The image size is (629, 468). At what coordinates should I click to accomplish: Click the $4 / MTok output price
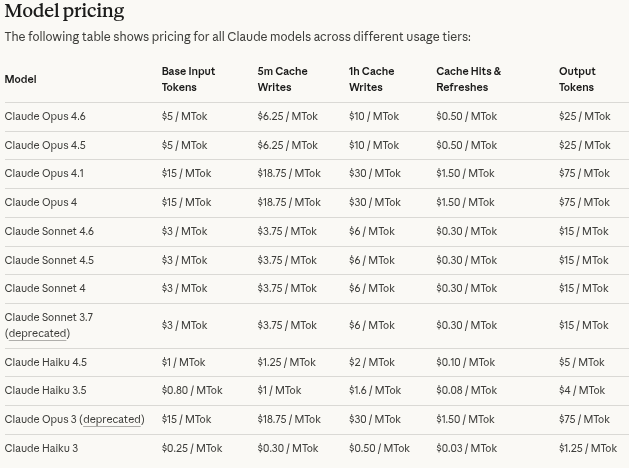tap(582, 390)
